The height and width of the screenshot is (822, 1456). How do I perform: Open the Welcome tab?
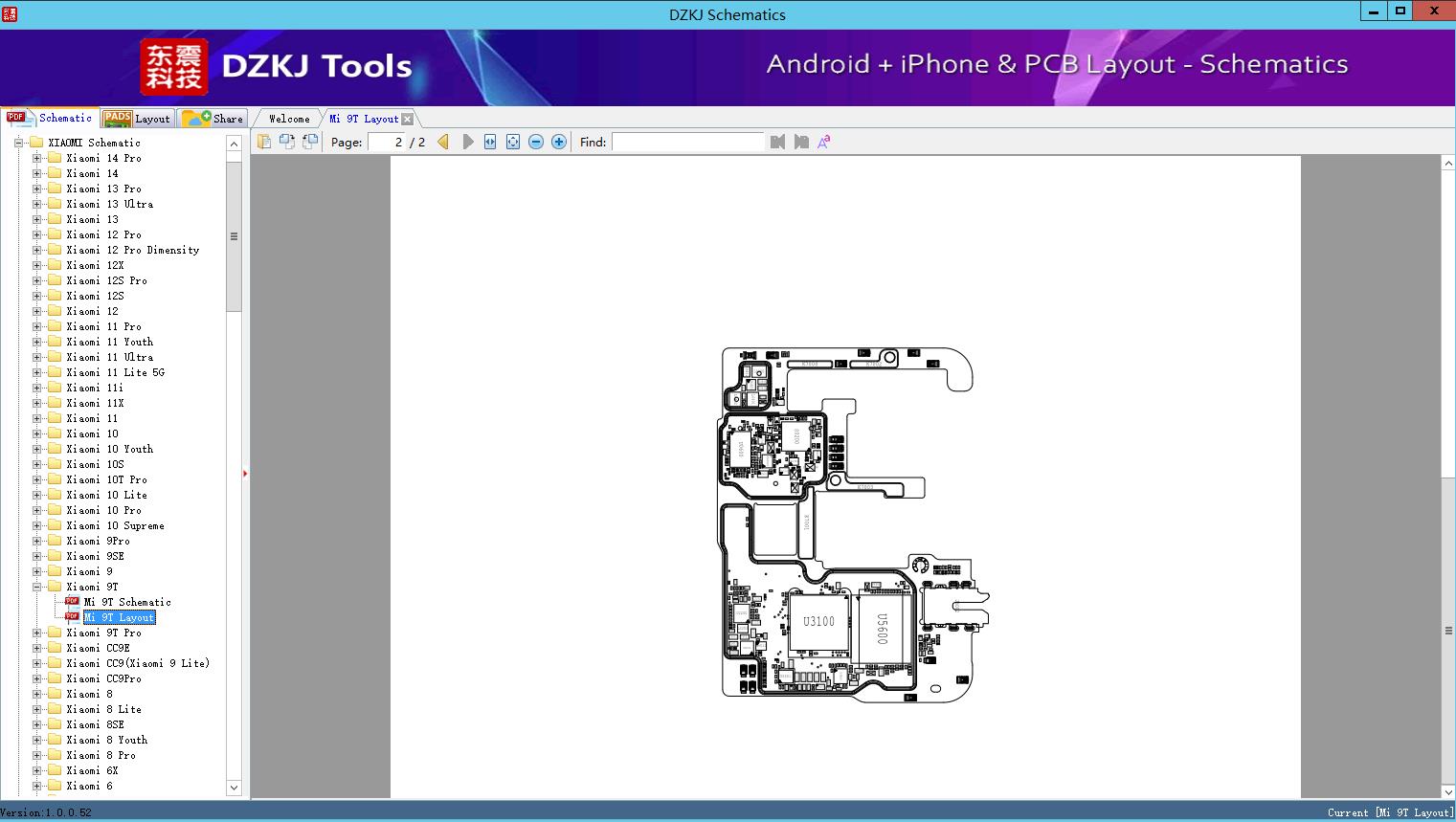(288, 119)
